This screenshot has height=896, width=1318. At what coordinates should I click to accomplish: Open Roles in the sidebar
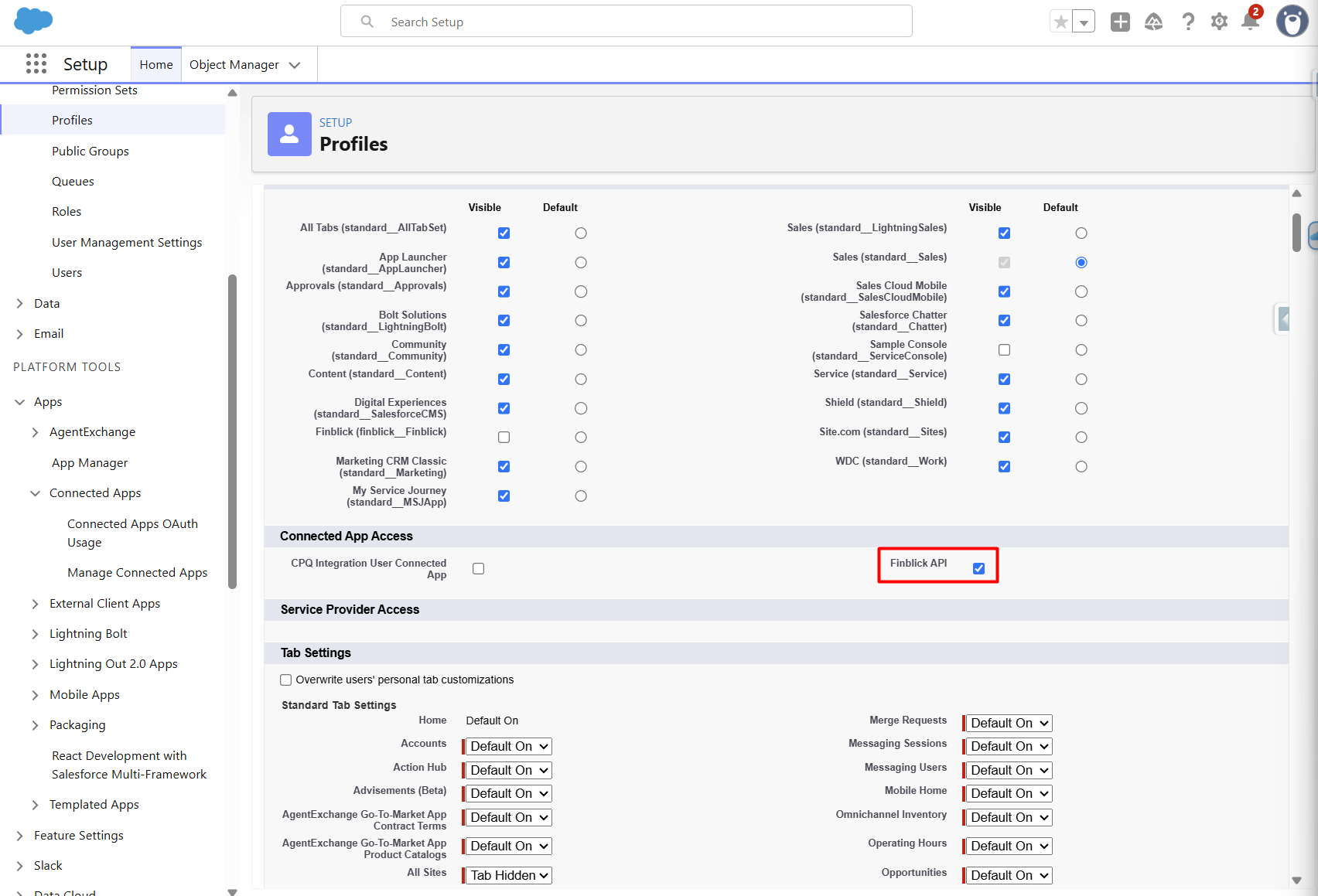[x=67, y=212]
